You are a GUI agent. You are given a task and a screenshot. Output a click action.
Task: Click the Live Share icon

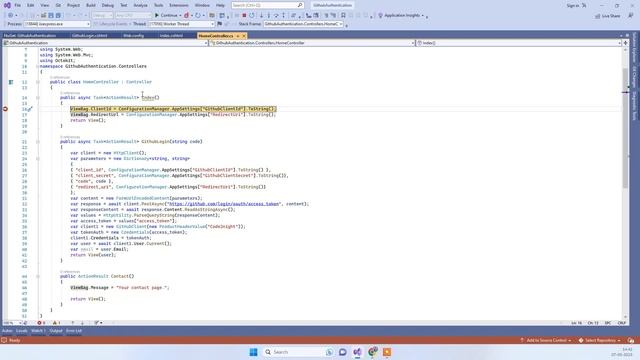click(x=598, y=16)
